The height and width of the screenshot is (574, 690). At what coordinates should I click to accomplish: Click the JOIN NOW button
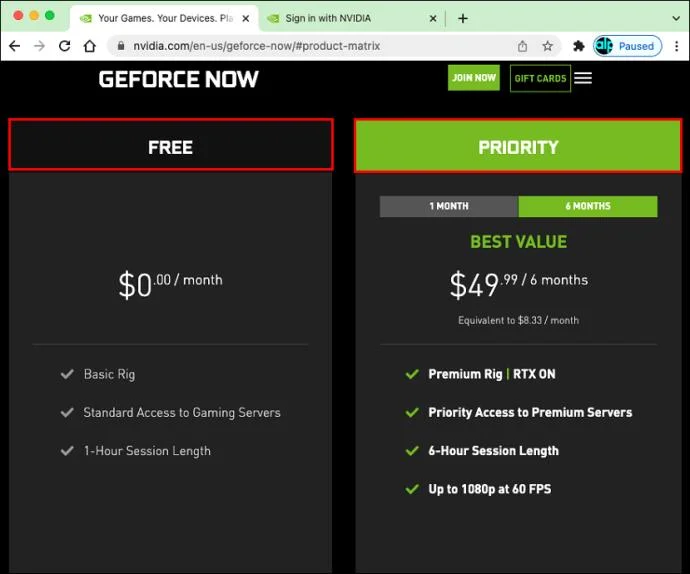point(474,78)
